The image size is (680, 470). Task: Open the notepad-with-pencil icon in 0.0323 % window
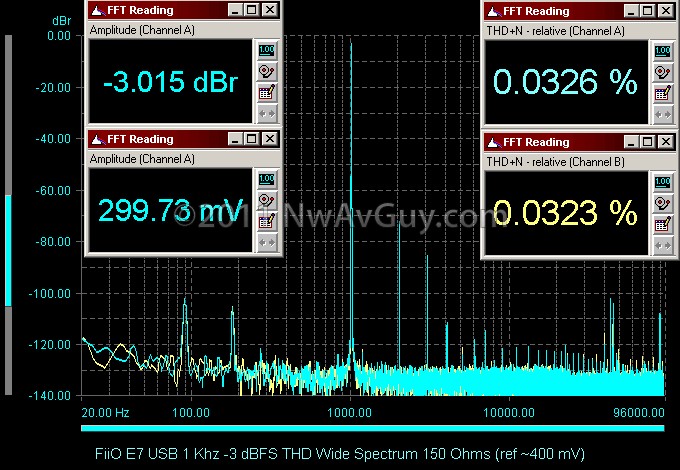(x=663, y=225)
